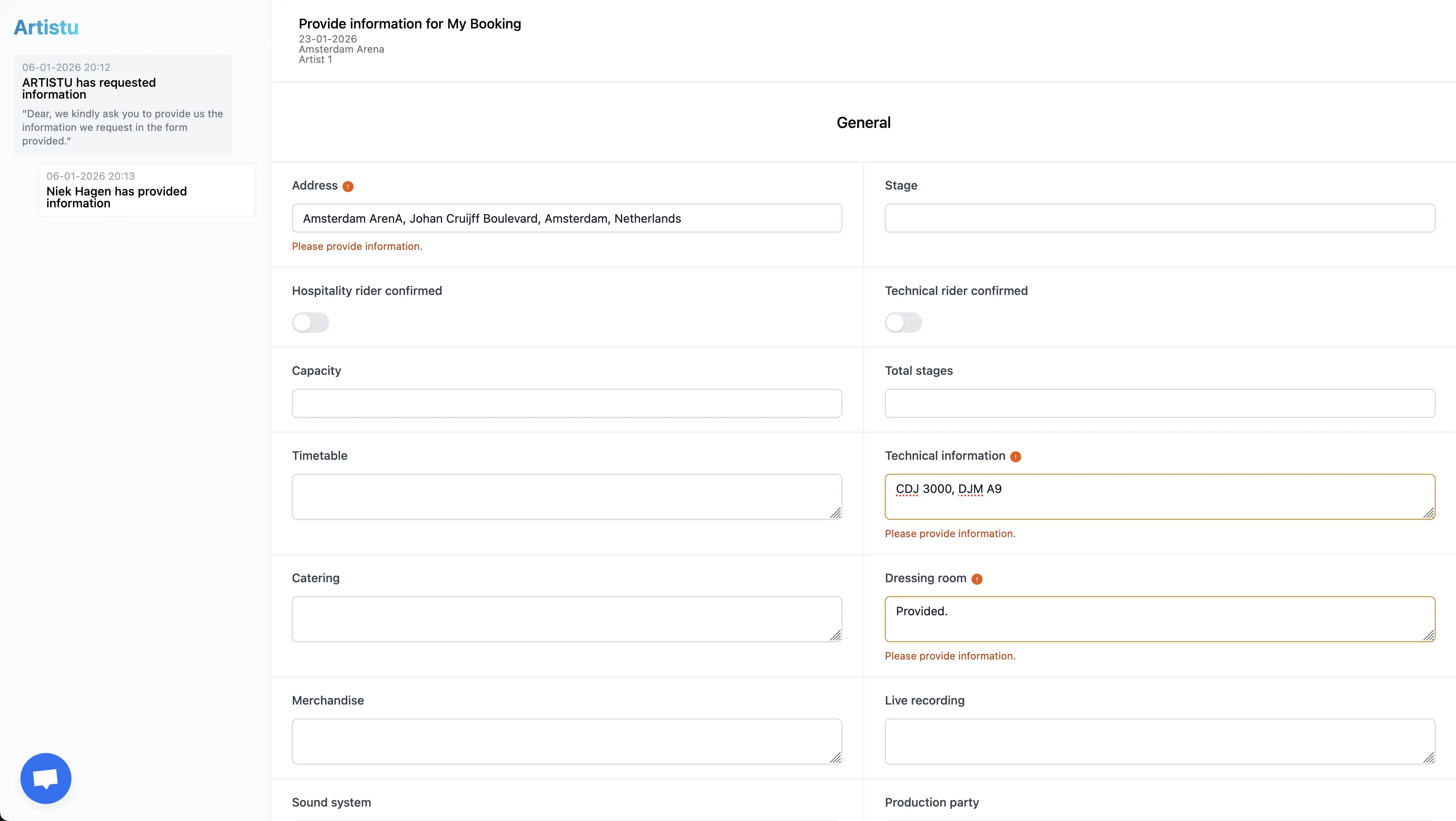
Task: Enable Hospitality rider confirmed toggle
Action: 310,323
